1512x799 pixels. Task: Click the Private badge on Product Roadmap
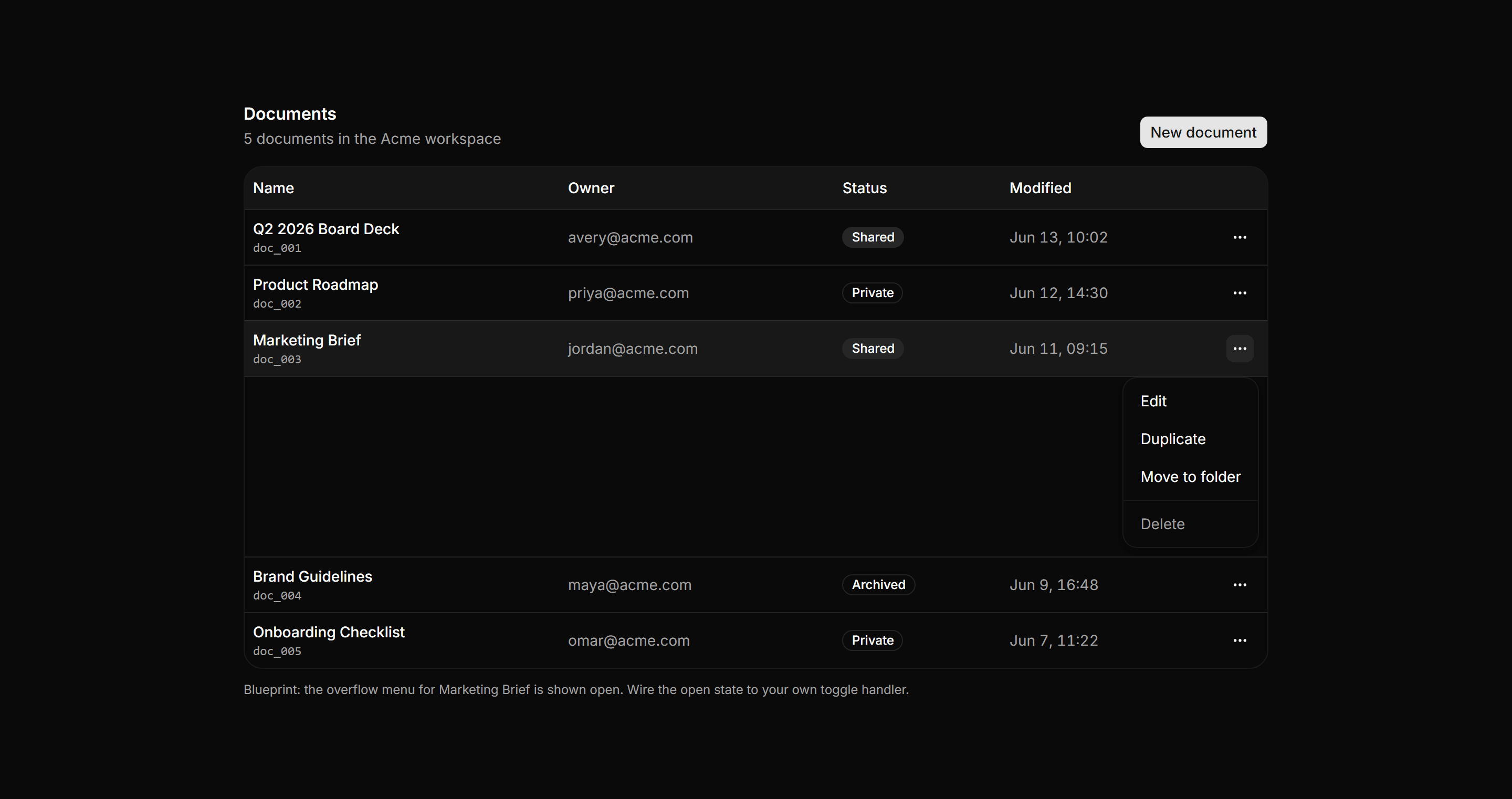pyautogui.click(x=872, y=293)
